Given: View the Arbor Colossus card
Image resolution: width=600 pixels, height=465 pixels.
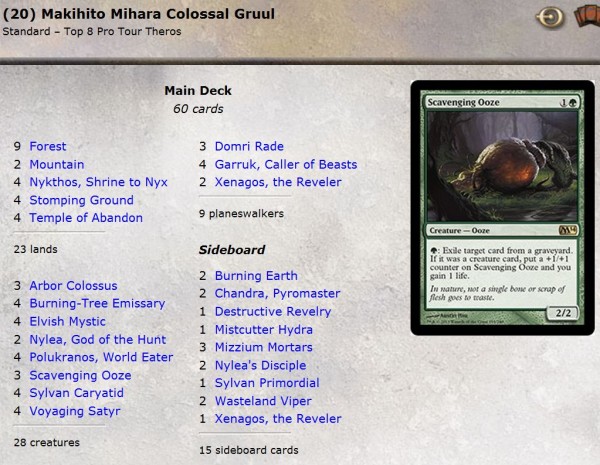Looking at the screenshot, I should point(73,286).
